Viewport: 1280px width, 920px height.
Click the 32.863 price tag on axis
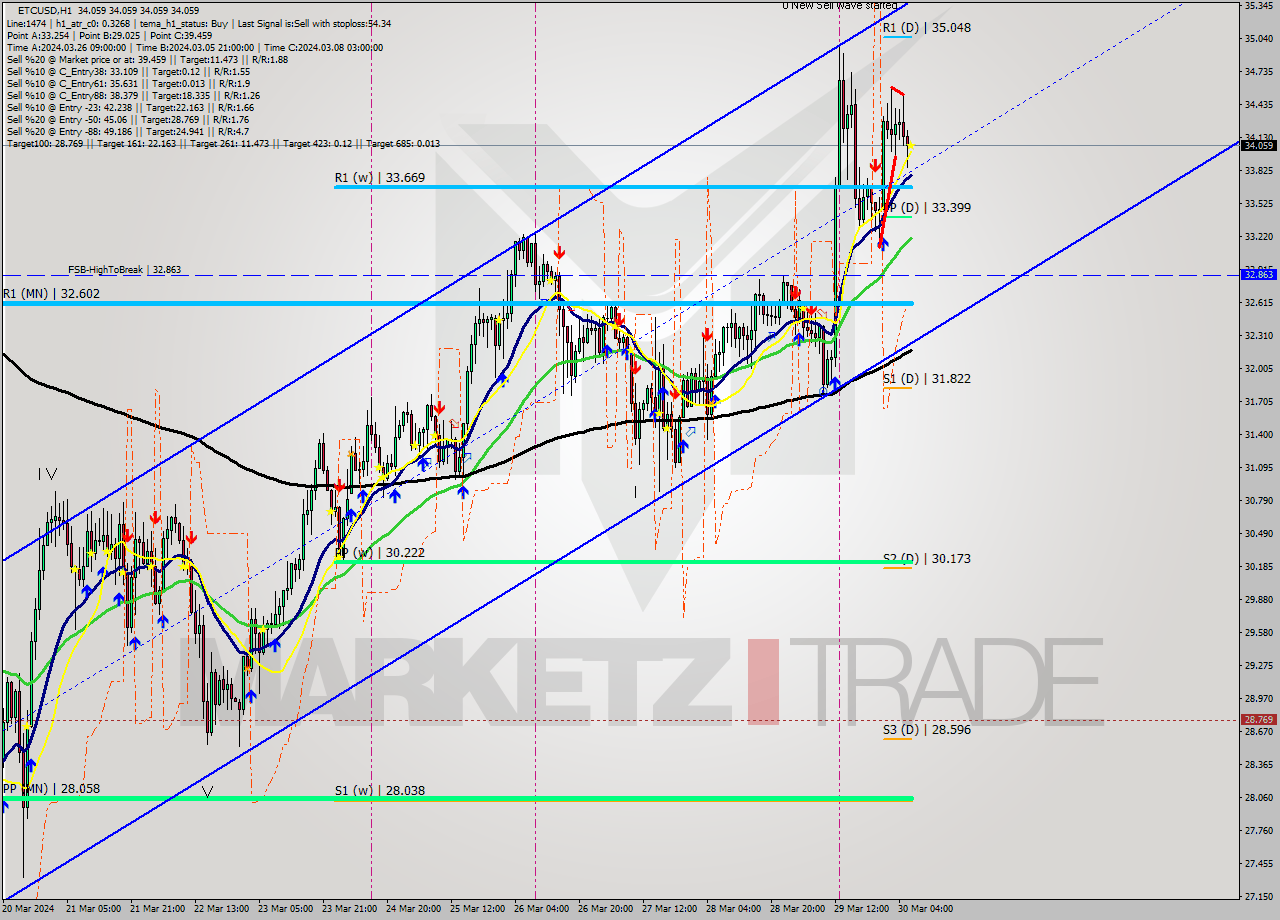coord(1258,274)
